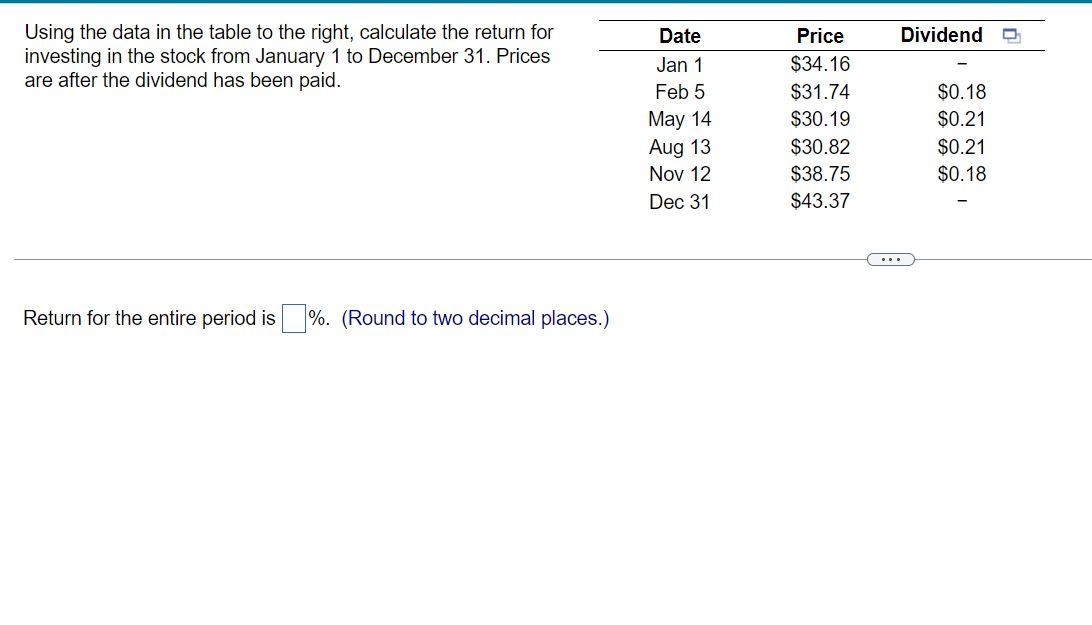Click the Jan 1 price $34.16
1092x625 pixels.
(820, 64)
